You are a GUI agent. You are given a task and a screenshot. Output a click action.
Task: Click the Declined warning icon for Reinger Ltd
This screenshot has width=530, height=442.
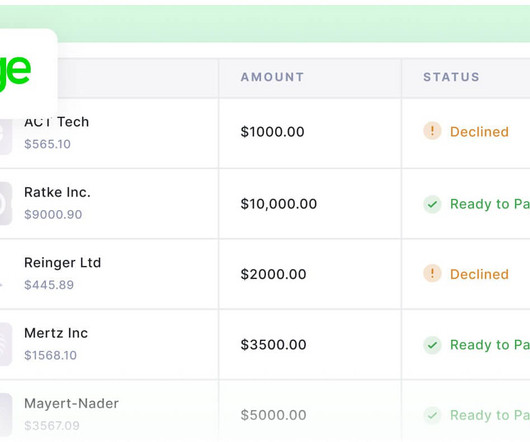coord(432,273)
